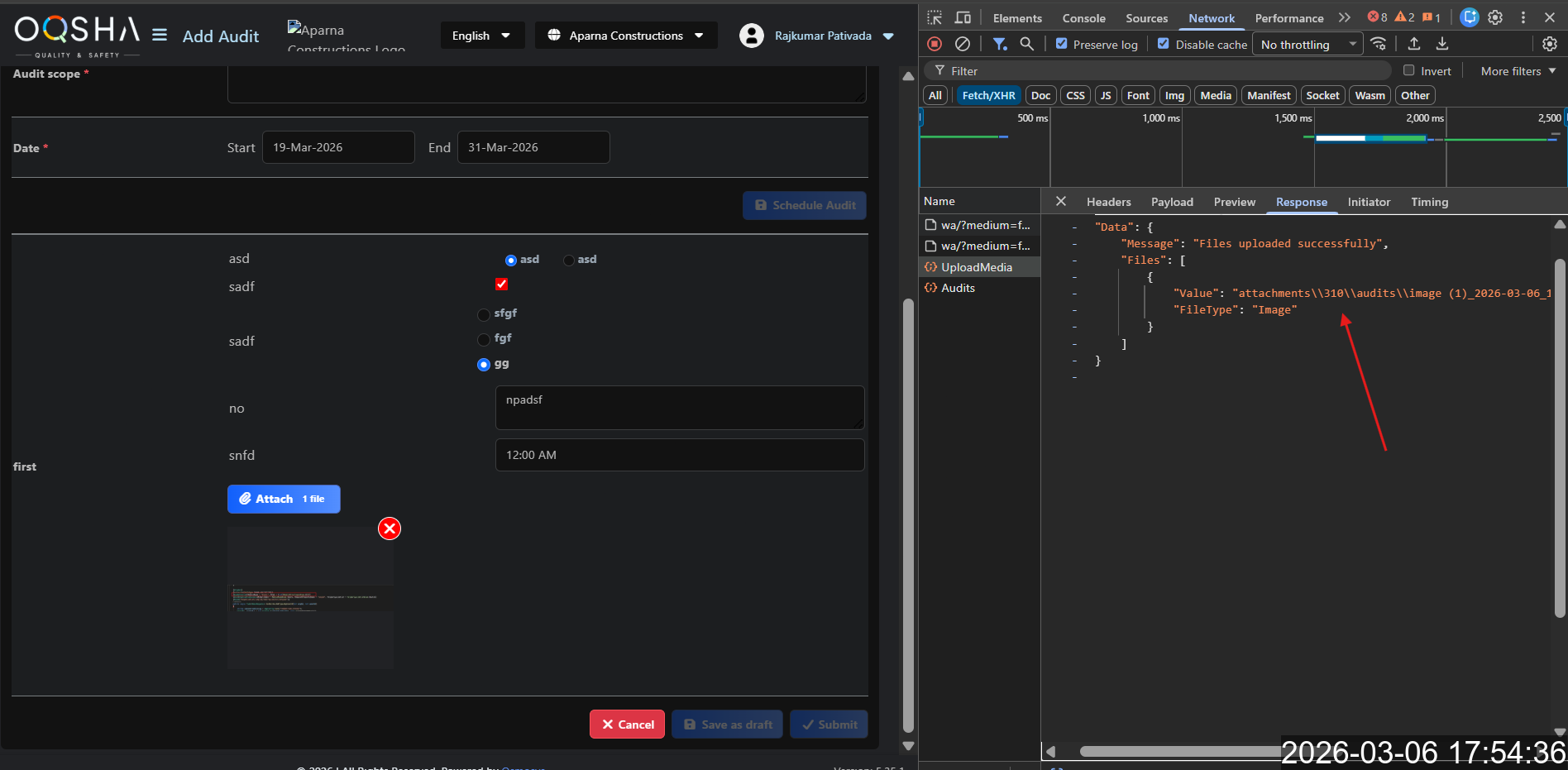Toggle the device toolbar icon in DevTools
Screen dimensions: 1568x770
click(963, 17)
